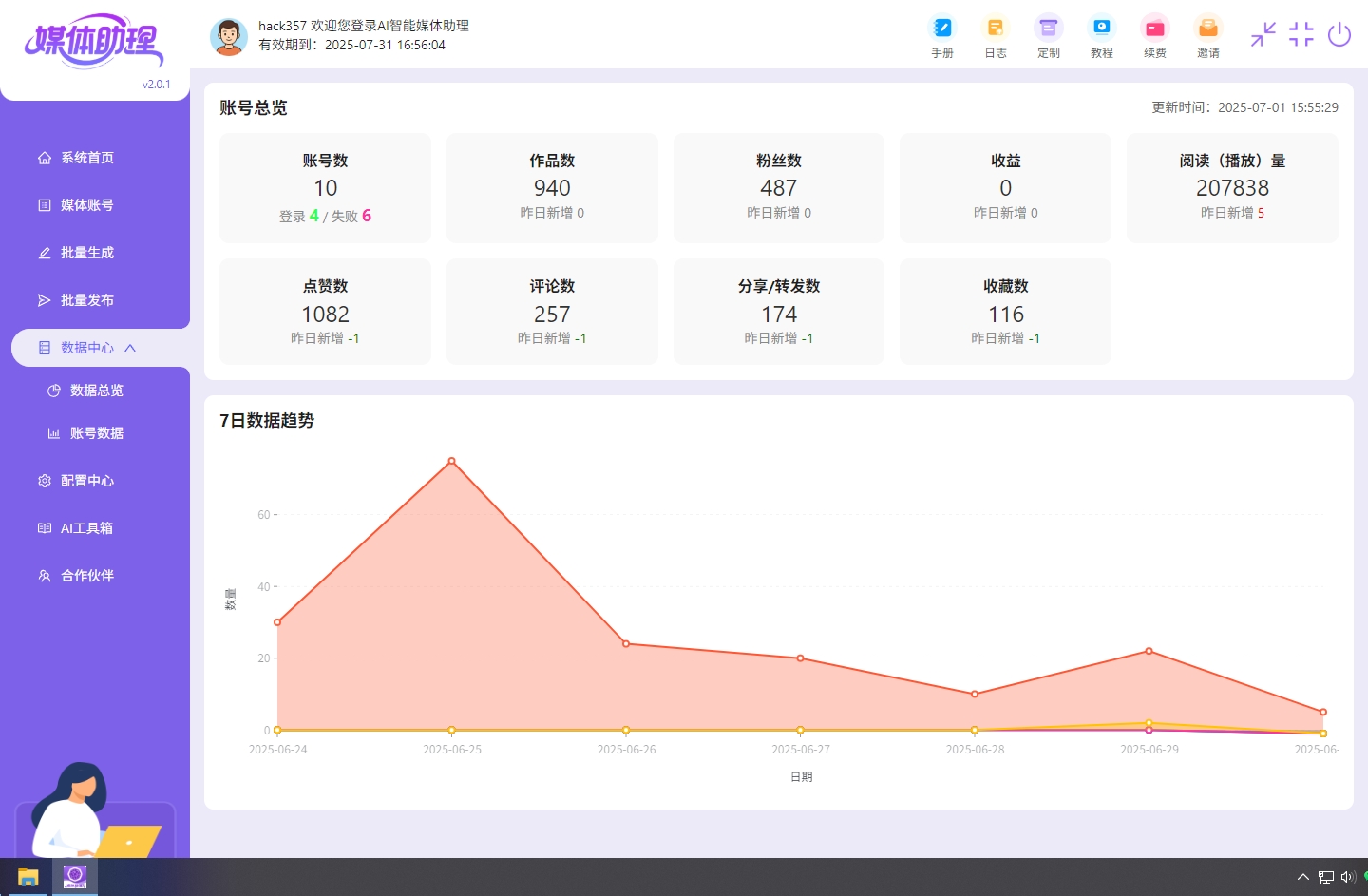Open the 媒体助理 app from the taskbar
1368x896 pixels.
[x=74, y=876]
